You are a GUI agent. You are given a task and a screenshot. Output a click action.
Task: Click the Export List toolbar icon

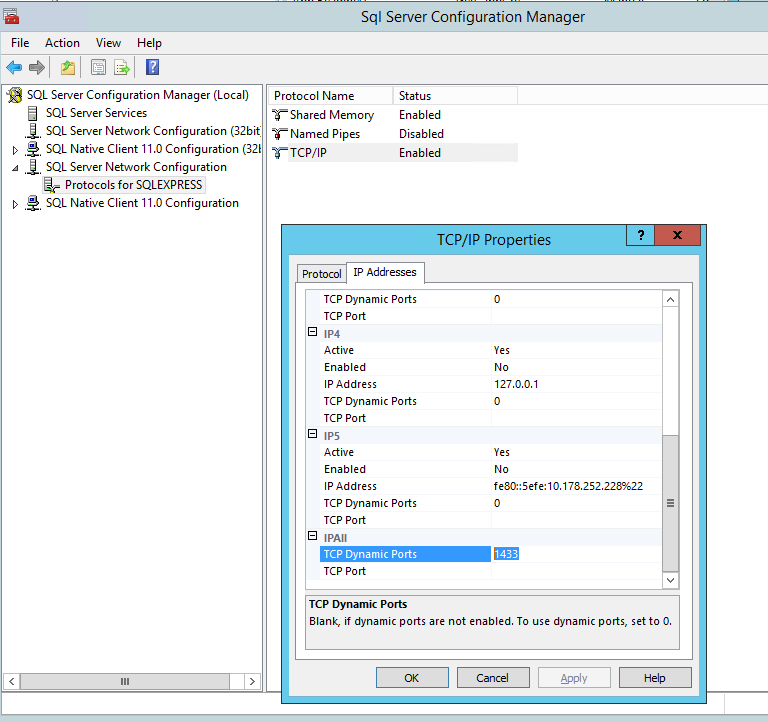(x=121, y=67)
